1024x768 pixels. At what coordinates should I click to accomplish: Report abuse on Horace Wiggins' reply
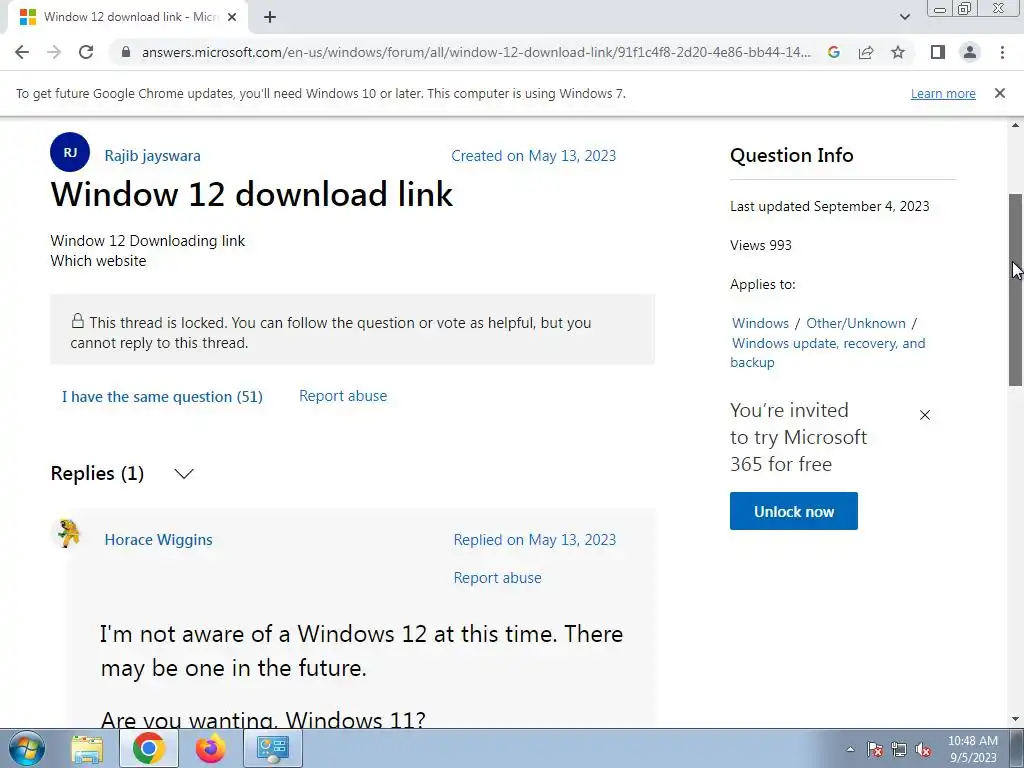498,578
